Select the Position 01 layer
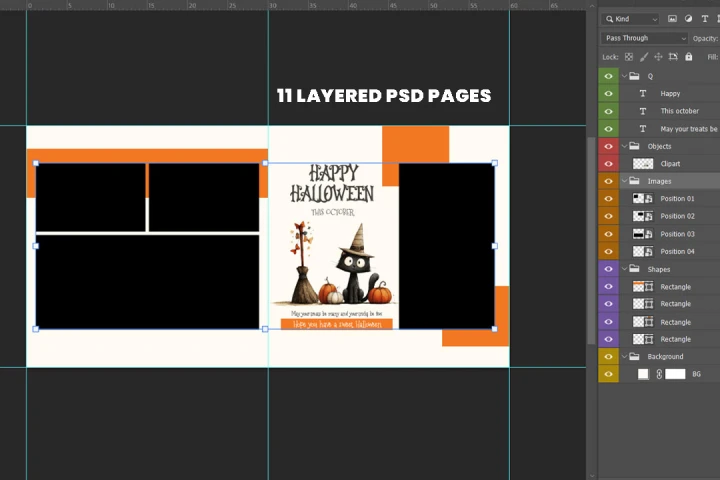This screenshot has height=480, width=720. click(677, 198)
